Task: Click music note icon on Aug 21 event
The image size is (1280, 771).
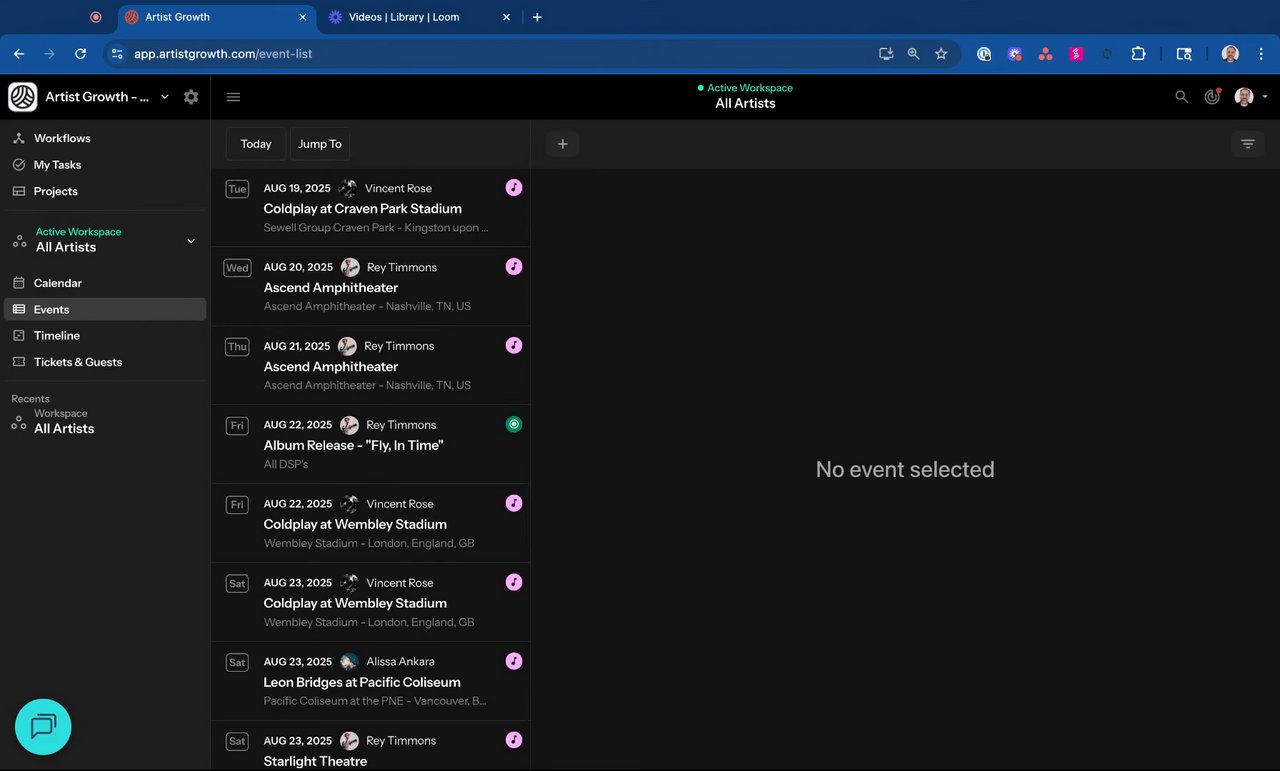Action: tap(514, 345)
